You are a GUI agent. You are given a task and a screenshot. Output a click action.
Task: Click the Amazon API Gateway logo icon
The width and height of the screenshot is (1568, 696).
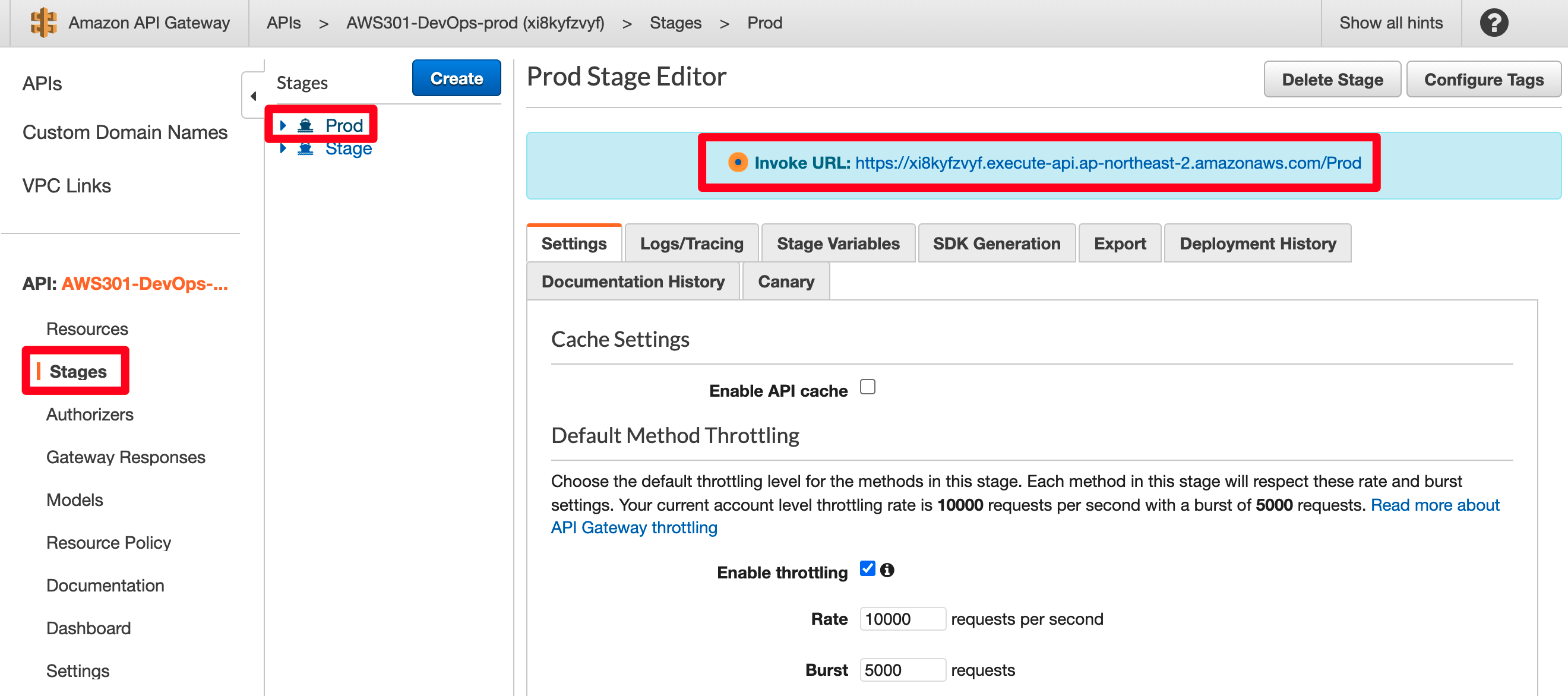point(44,23)
